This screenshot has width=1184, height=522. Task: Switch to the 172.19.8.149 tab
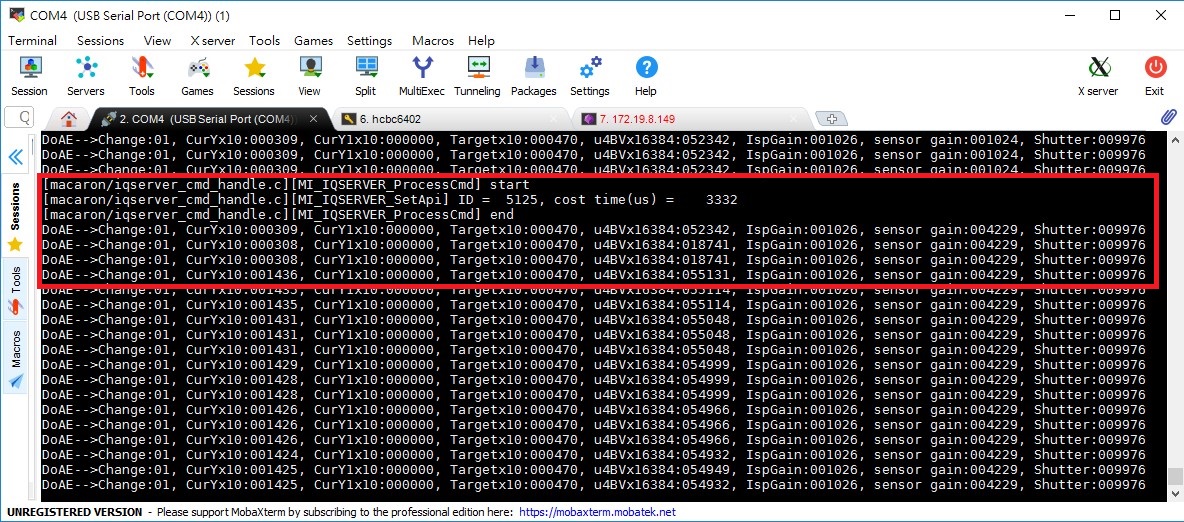tap(629, 119)
